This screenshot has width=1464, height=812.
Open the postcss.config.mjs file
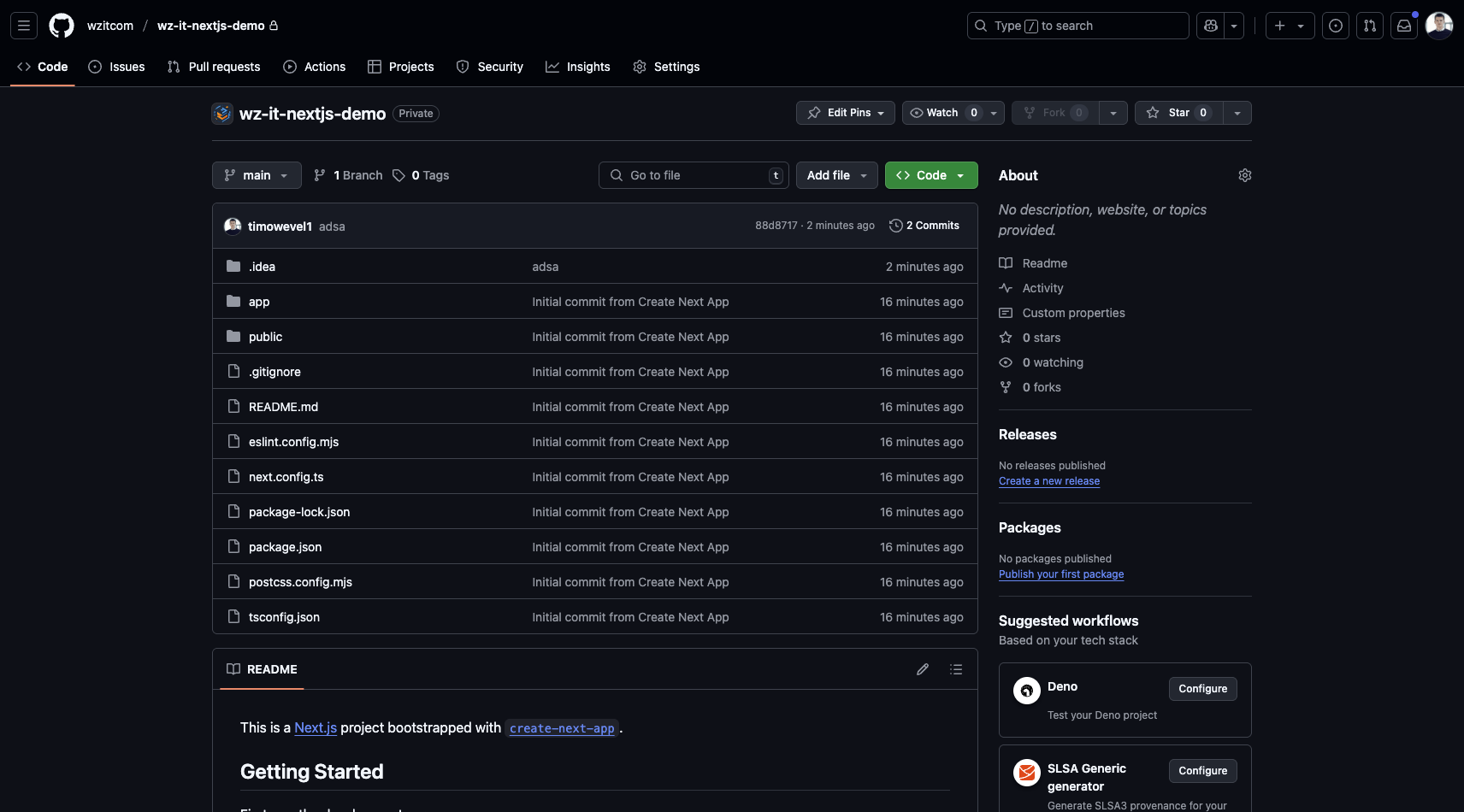click(x=300, y=582)
